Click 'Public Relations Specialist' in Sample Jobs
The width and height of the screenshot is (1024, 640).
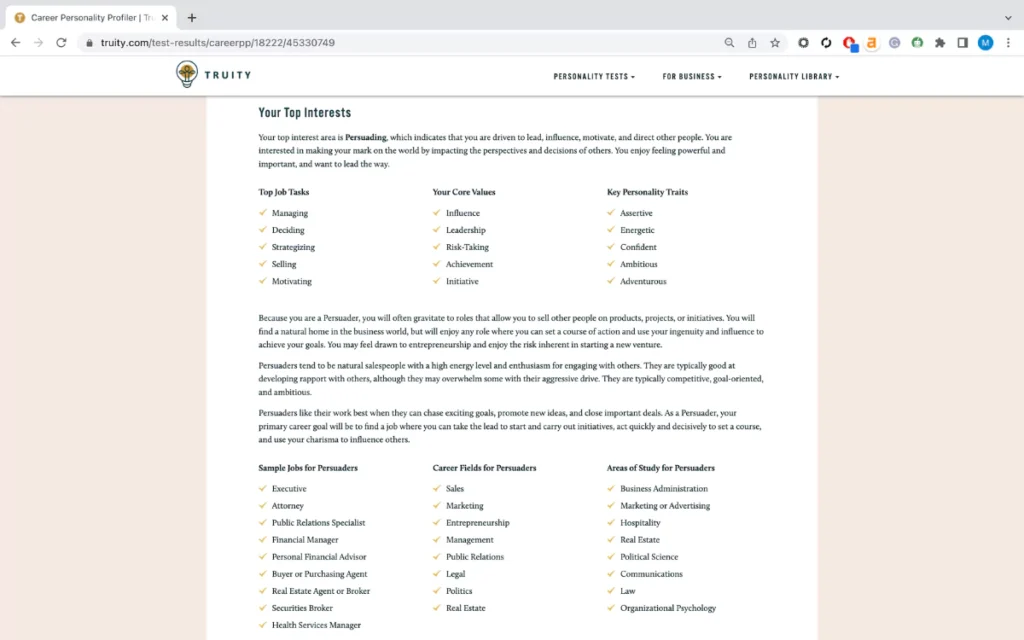pyautogui.click(x=319, y=522)
